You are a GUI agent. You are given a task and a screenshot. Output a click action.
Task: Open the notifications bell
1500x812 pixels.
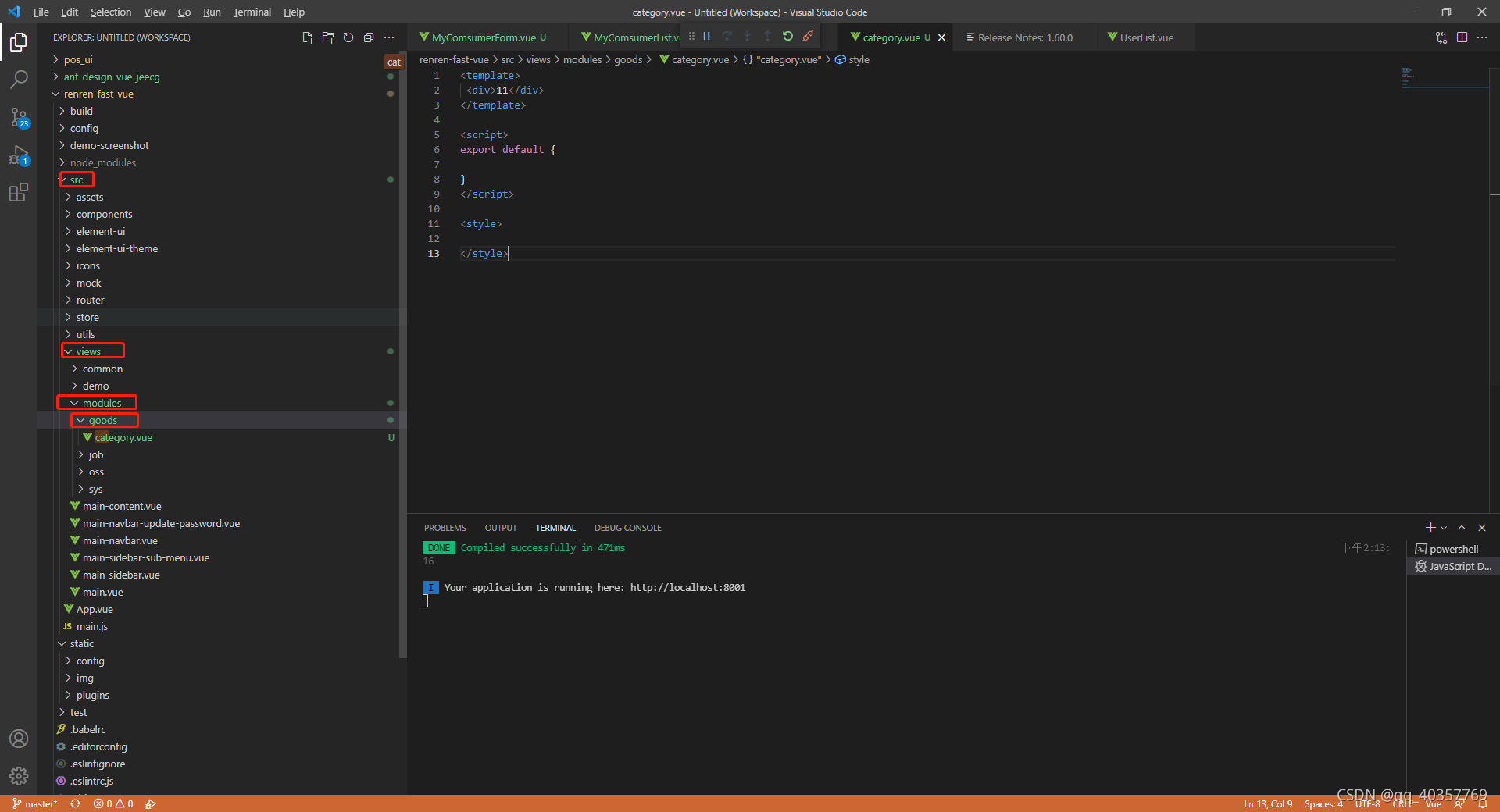(x=1482, y=803)
